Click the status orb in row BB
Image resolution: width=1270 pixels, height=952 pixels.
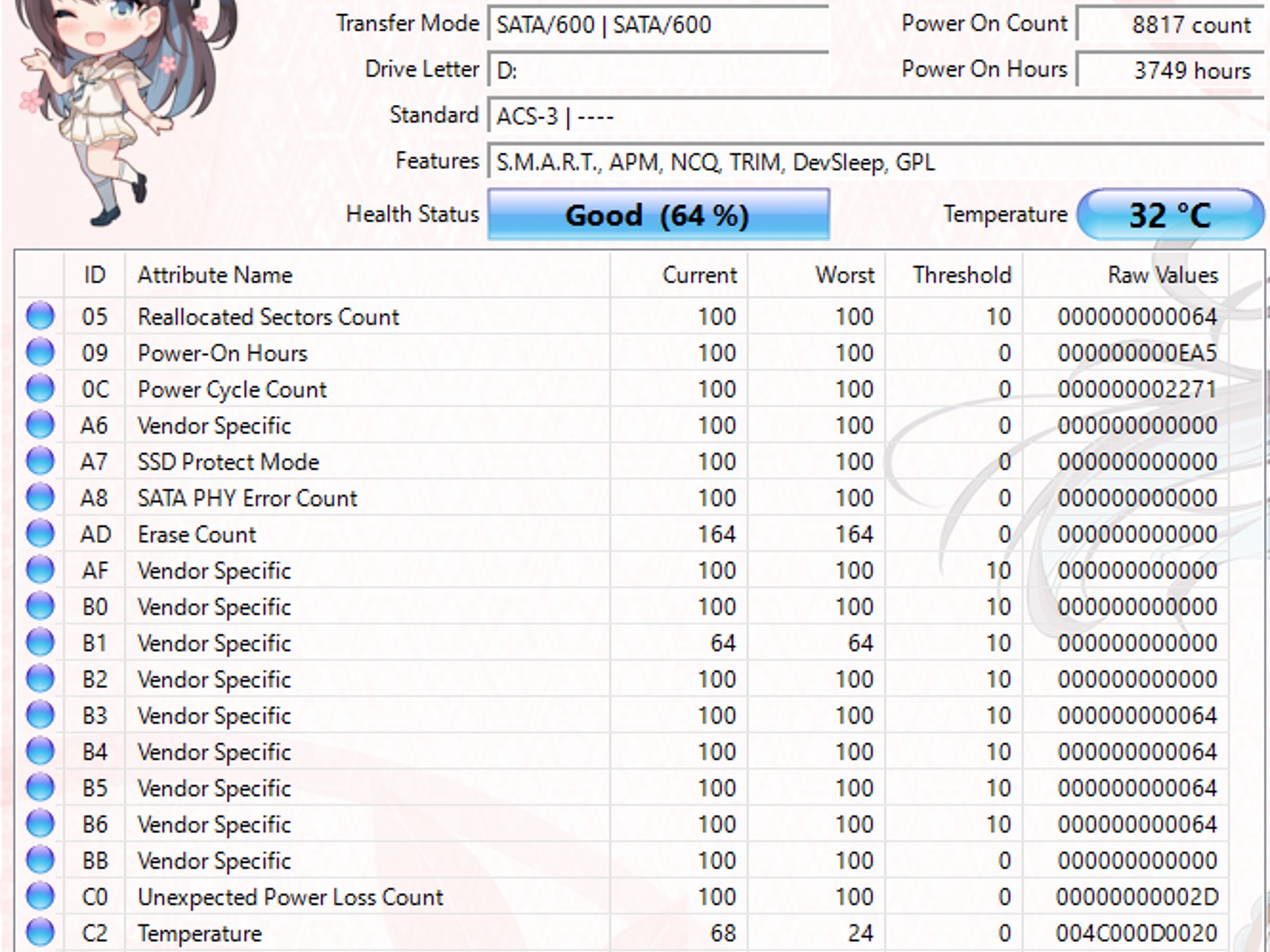pyautogui.click(x=40, y=860)
